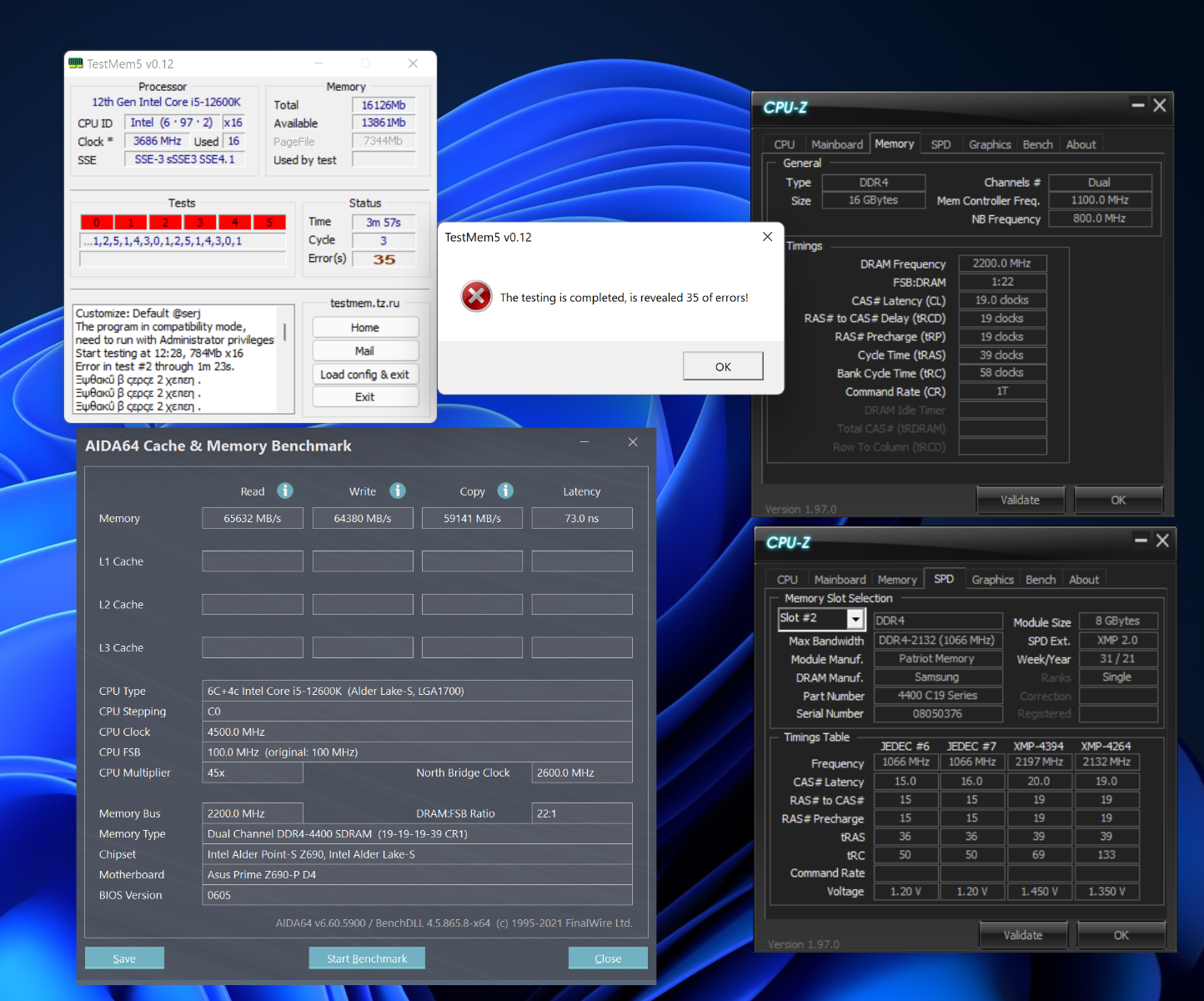Click OK in lower CPU-Z SPD window
This screenshot has width=1204, height=1001.
point(1121,935)
